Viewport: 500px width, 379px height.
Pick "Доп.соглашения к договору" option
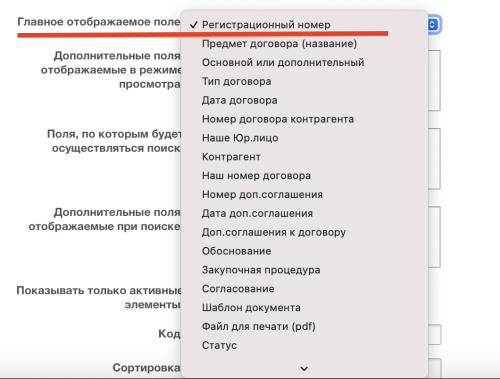(304, 232)
